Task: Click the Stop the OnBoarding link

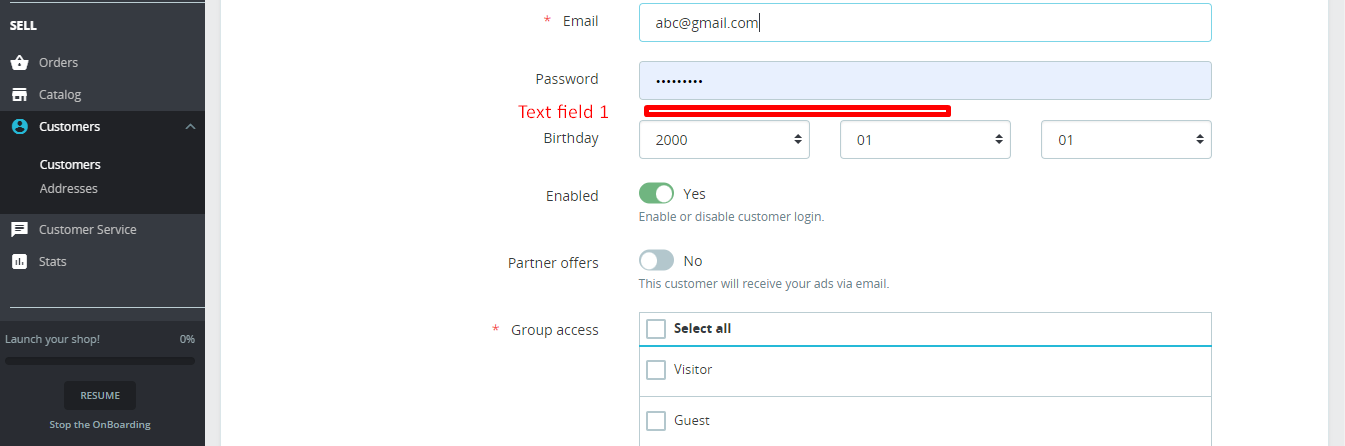Action: pyautogui.click(x=100, y=425)
